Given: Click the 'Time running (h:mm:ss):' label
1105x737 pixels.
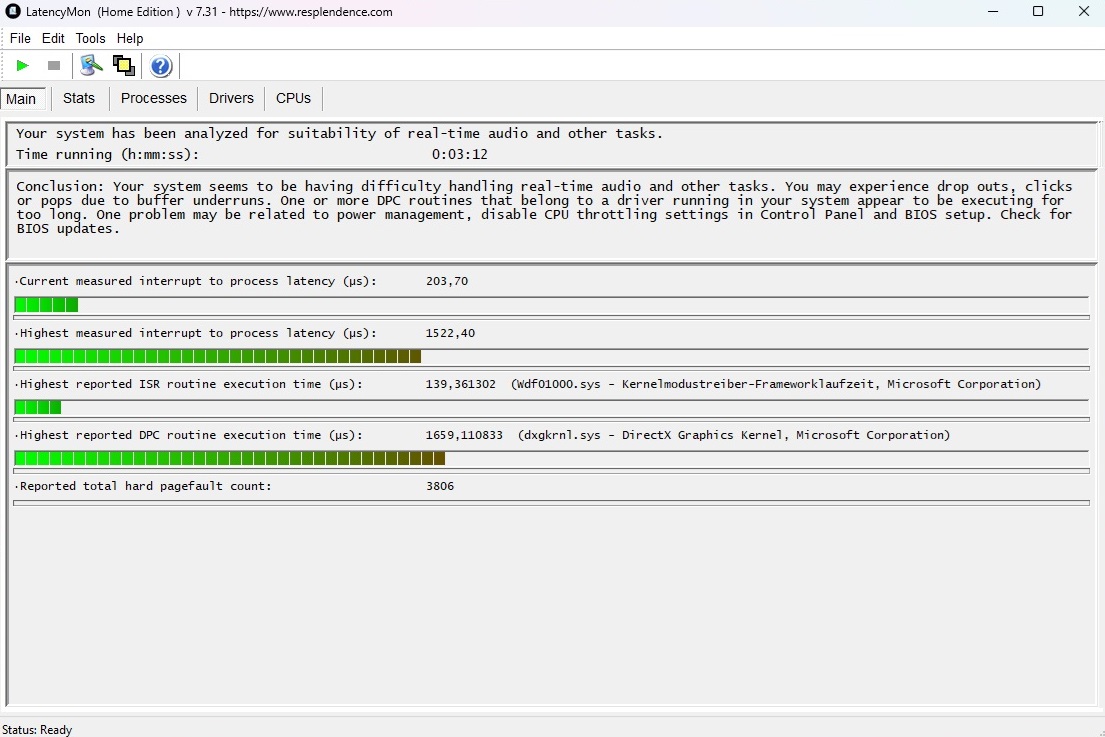Looking at the screenshot, I should tap(107, 154).
